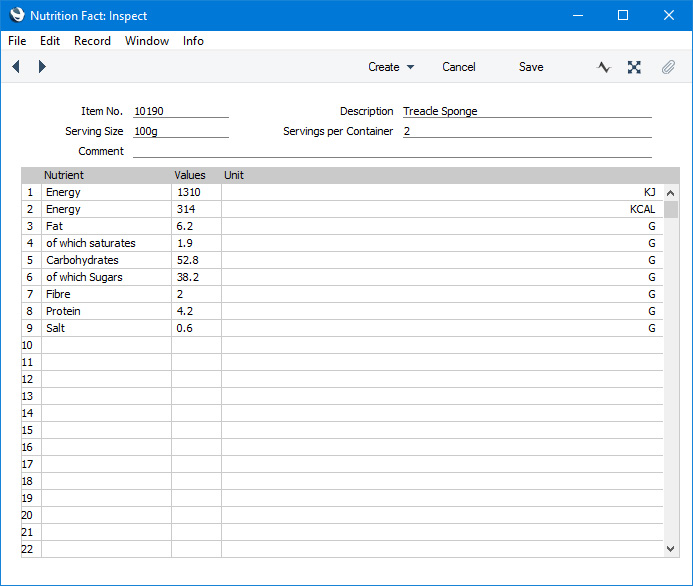
Task: Click the application logo in title bar
Action: pos(17,15)
